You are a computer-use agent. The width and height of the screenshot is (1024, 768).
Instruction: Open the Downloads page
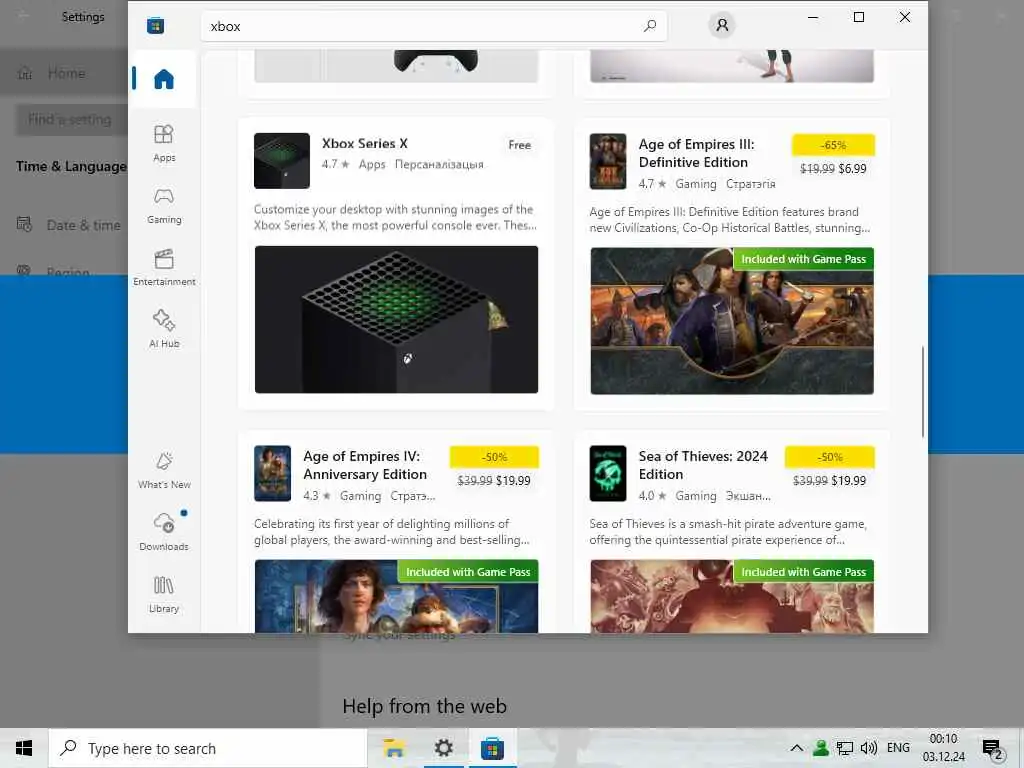point(164,532)
